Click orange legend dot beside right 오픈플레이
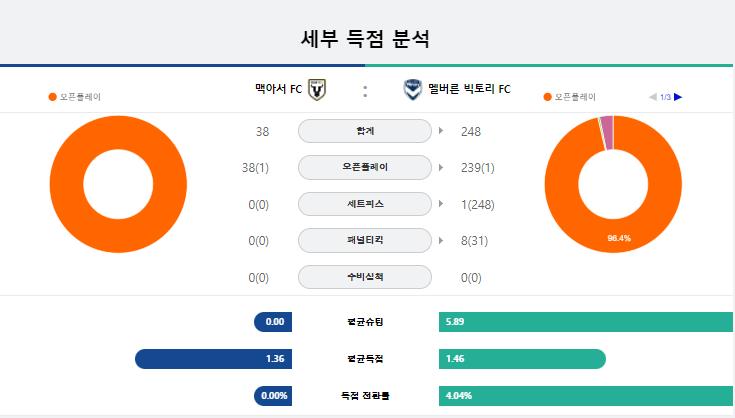This screenshot has width=735, height=418. point(548,97)
